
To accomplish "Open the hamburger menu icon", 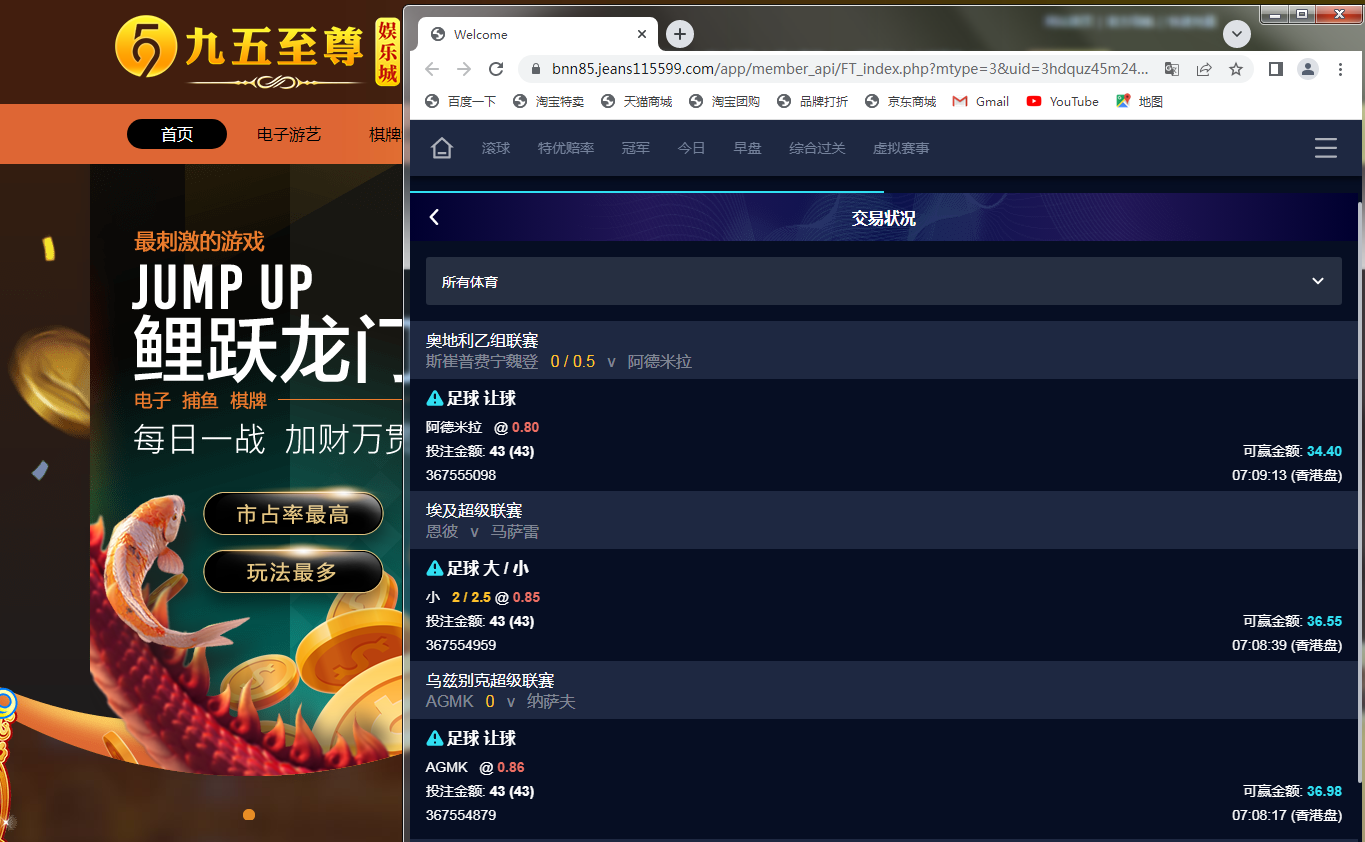I will [1325, 148].
